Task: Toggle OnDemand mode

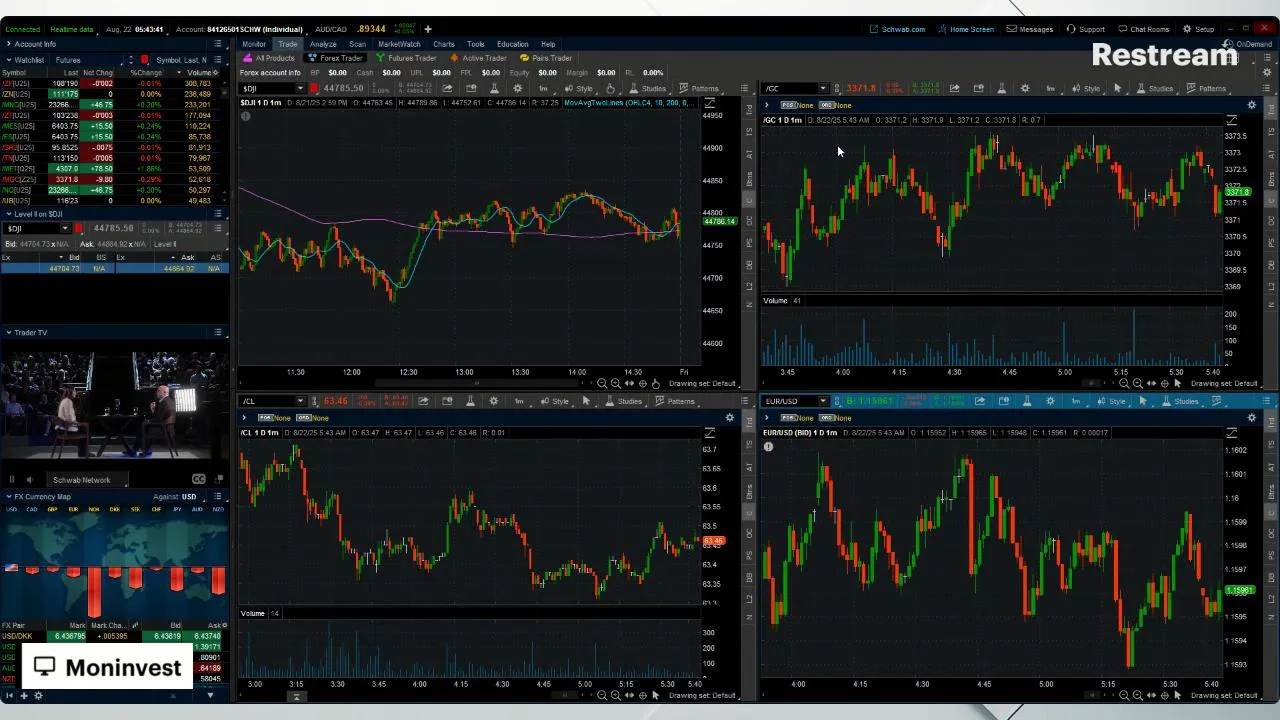Action: (1249, 44)
